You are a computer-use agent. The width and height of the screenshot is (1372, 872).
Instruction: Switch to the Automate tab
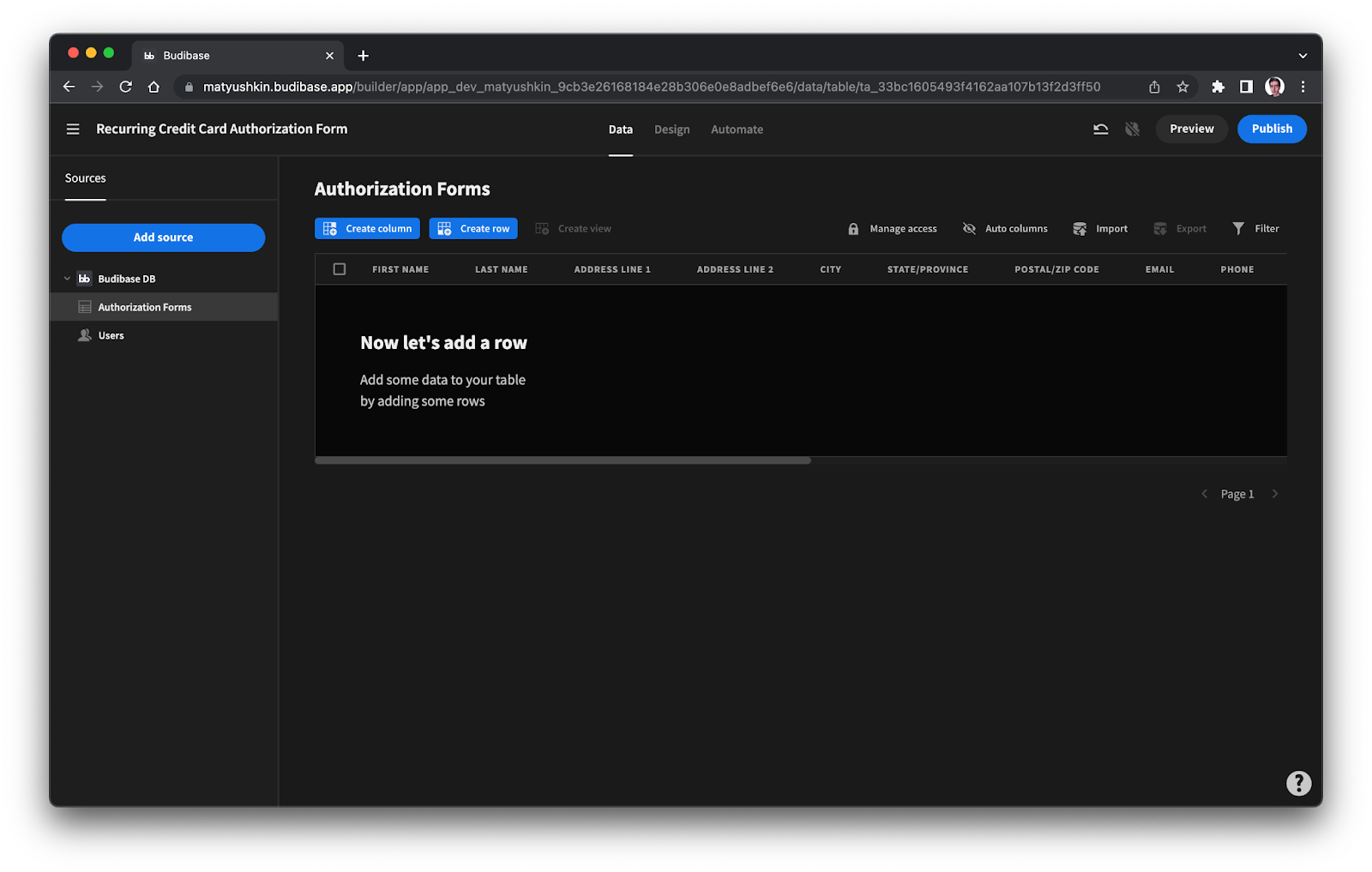(x=737, y=129)
